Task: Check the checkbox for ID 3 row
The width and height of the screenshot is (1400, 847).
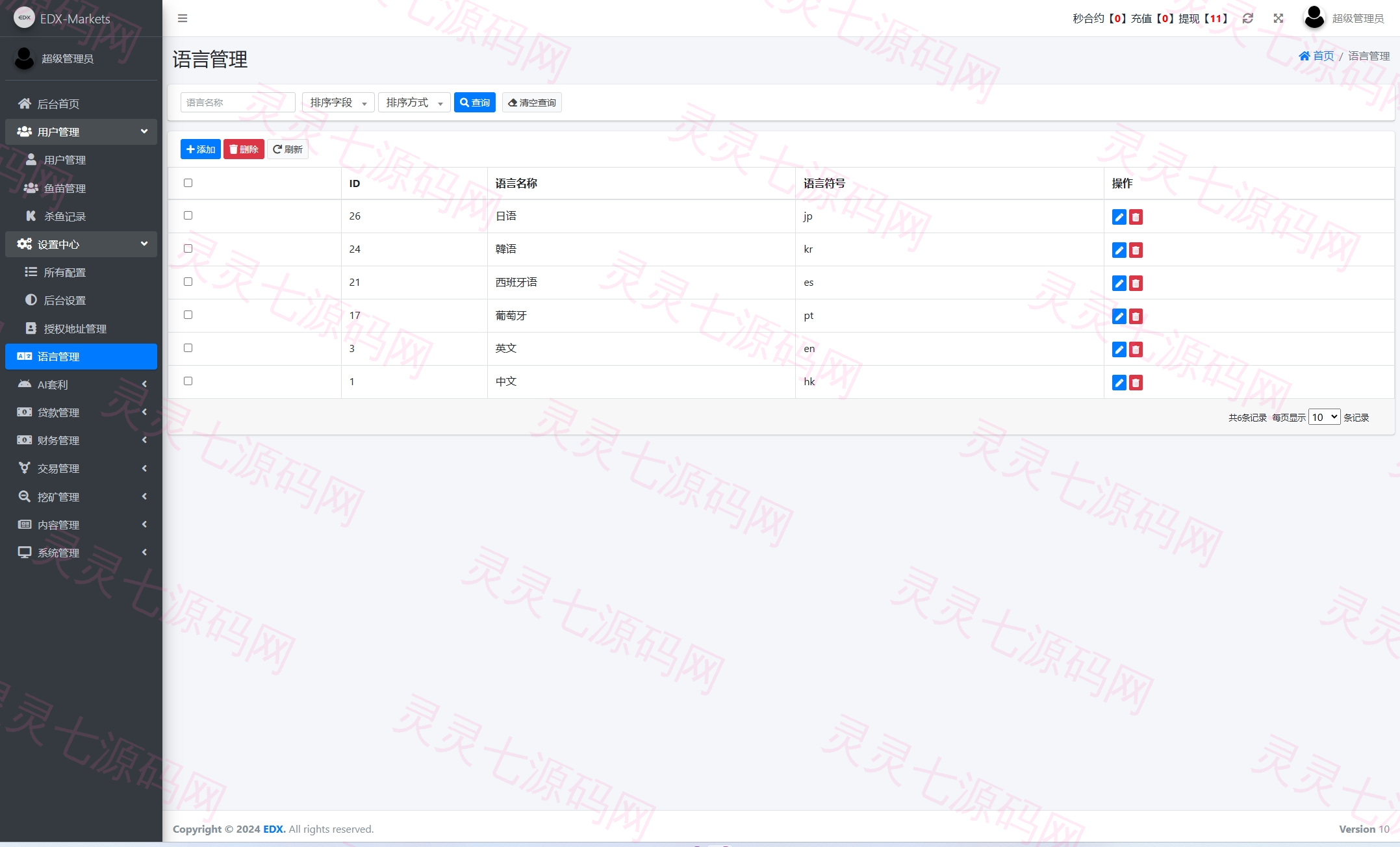Action: click(188, 348)
